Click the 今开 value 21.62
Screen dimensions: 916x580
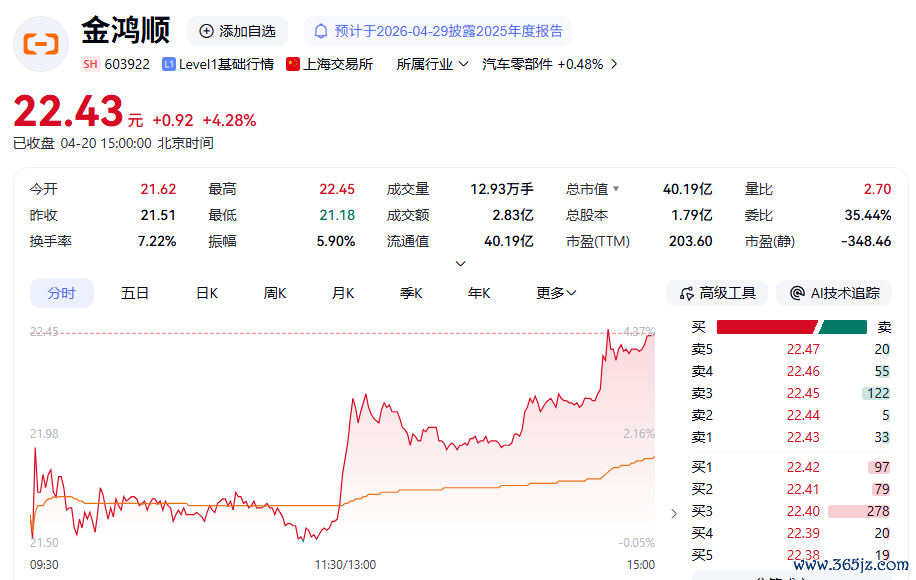coord(158,189)
